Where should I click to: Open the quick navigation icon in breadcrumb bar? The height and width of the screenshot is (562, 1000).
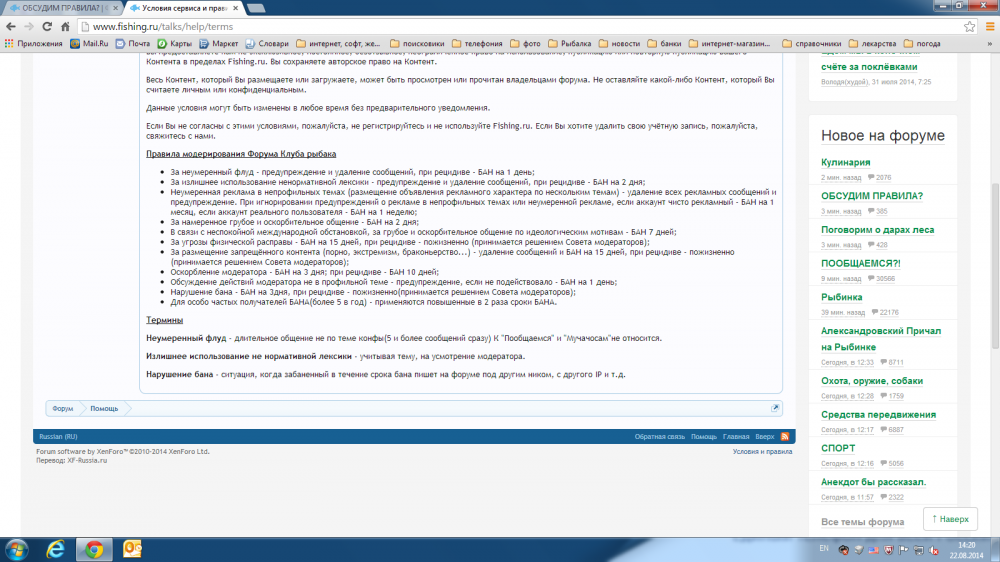(x=774, y=408)
